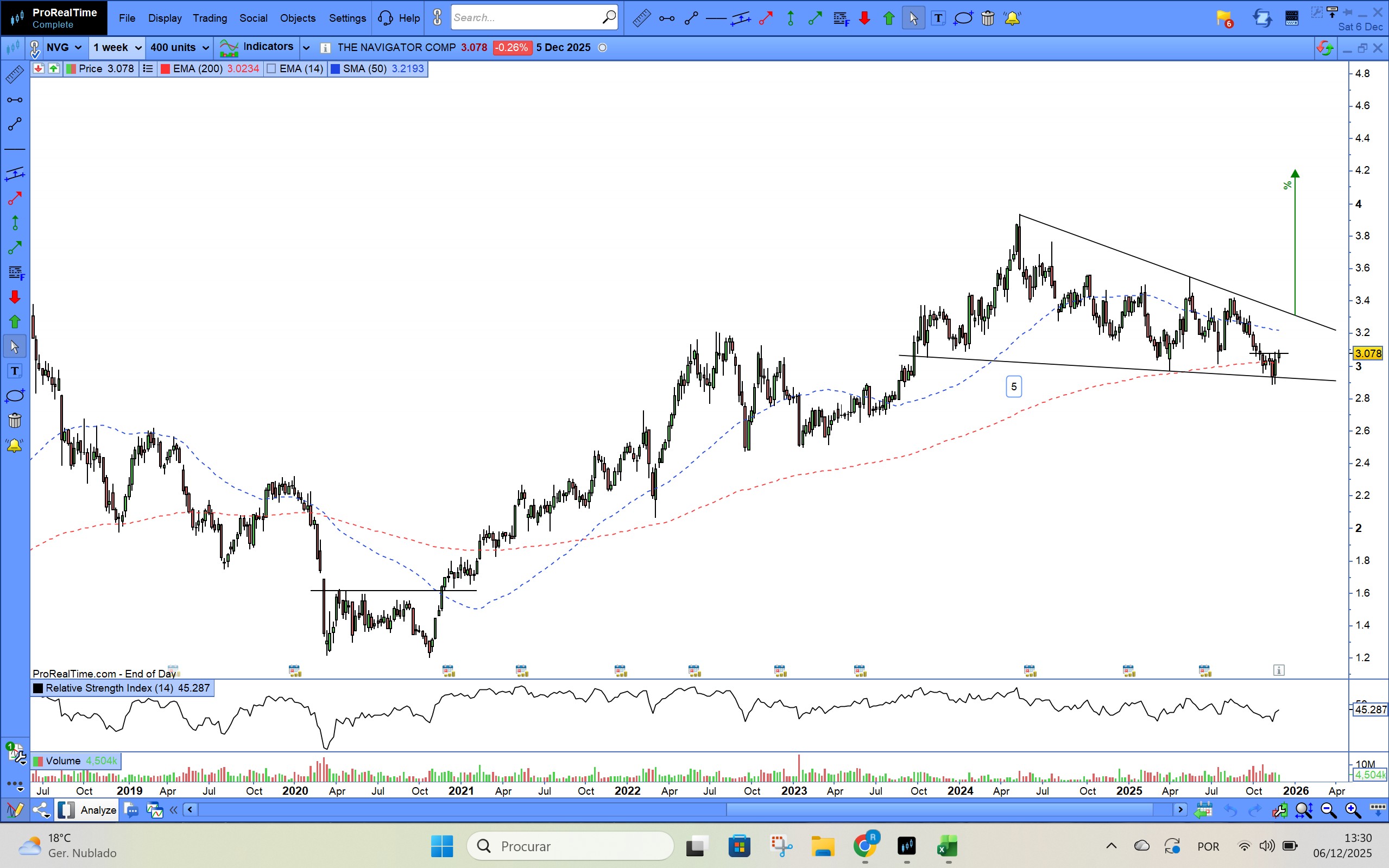Toggle the EMA (14) indicator visibility
Viewport: 1389px width, 868px height.
(272, 69)
